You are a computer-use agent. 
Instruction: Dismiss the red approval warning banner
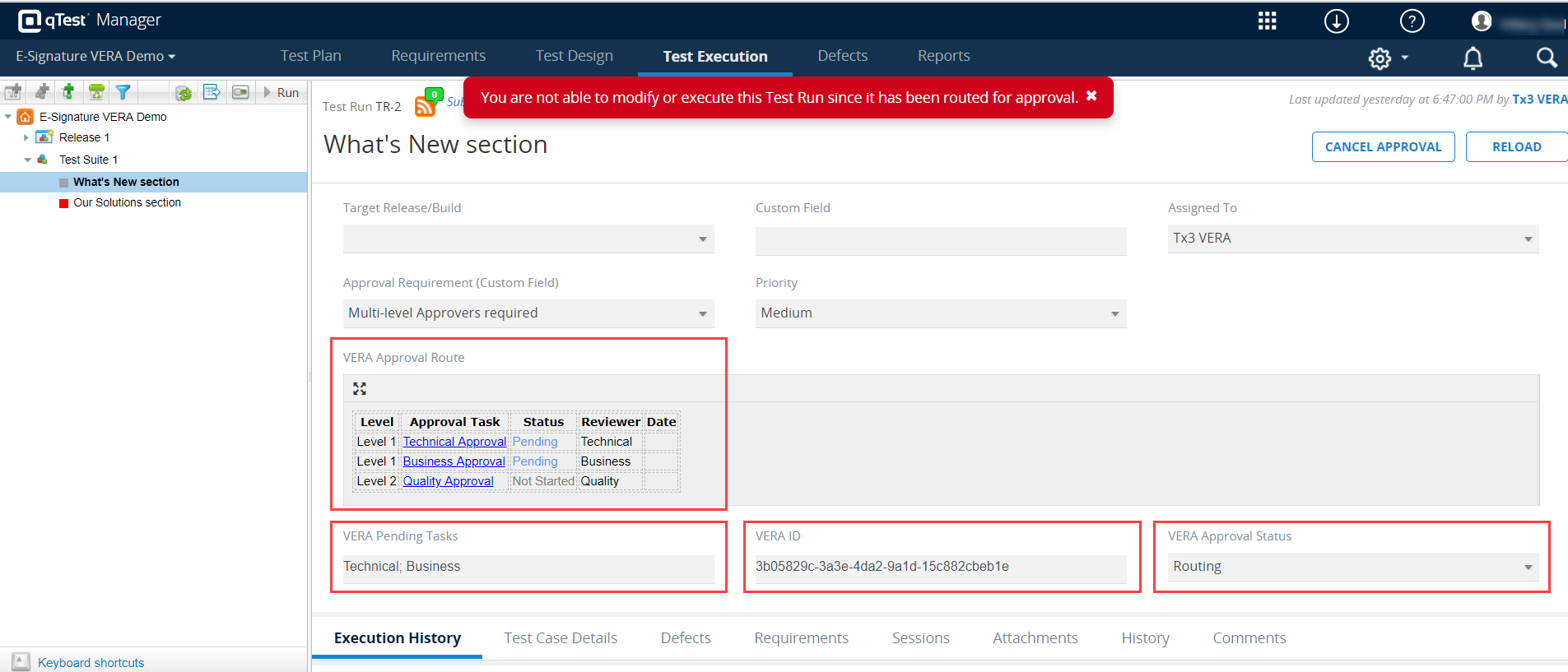(1091, 96)
